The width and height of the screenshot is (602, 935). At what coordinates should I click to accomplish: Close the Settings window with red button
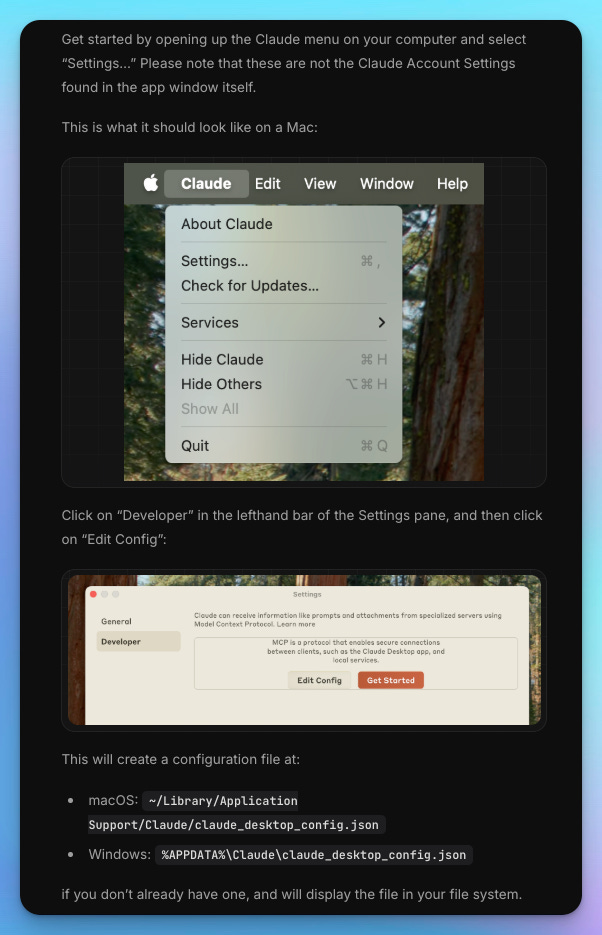[93, 595]
